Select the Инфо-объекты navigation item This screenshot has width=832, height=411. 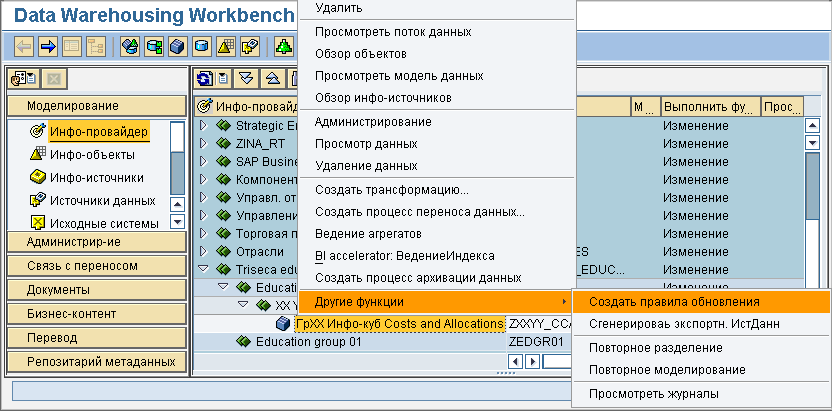92,155
